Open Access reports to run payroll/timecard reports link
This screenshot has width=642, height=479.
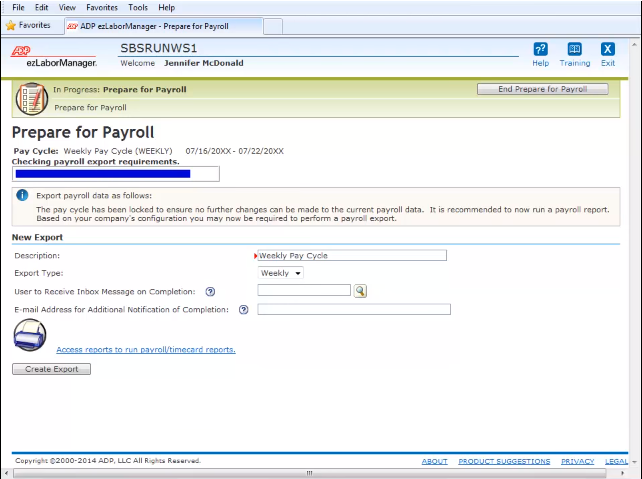click(x=146, y=350)
